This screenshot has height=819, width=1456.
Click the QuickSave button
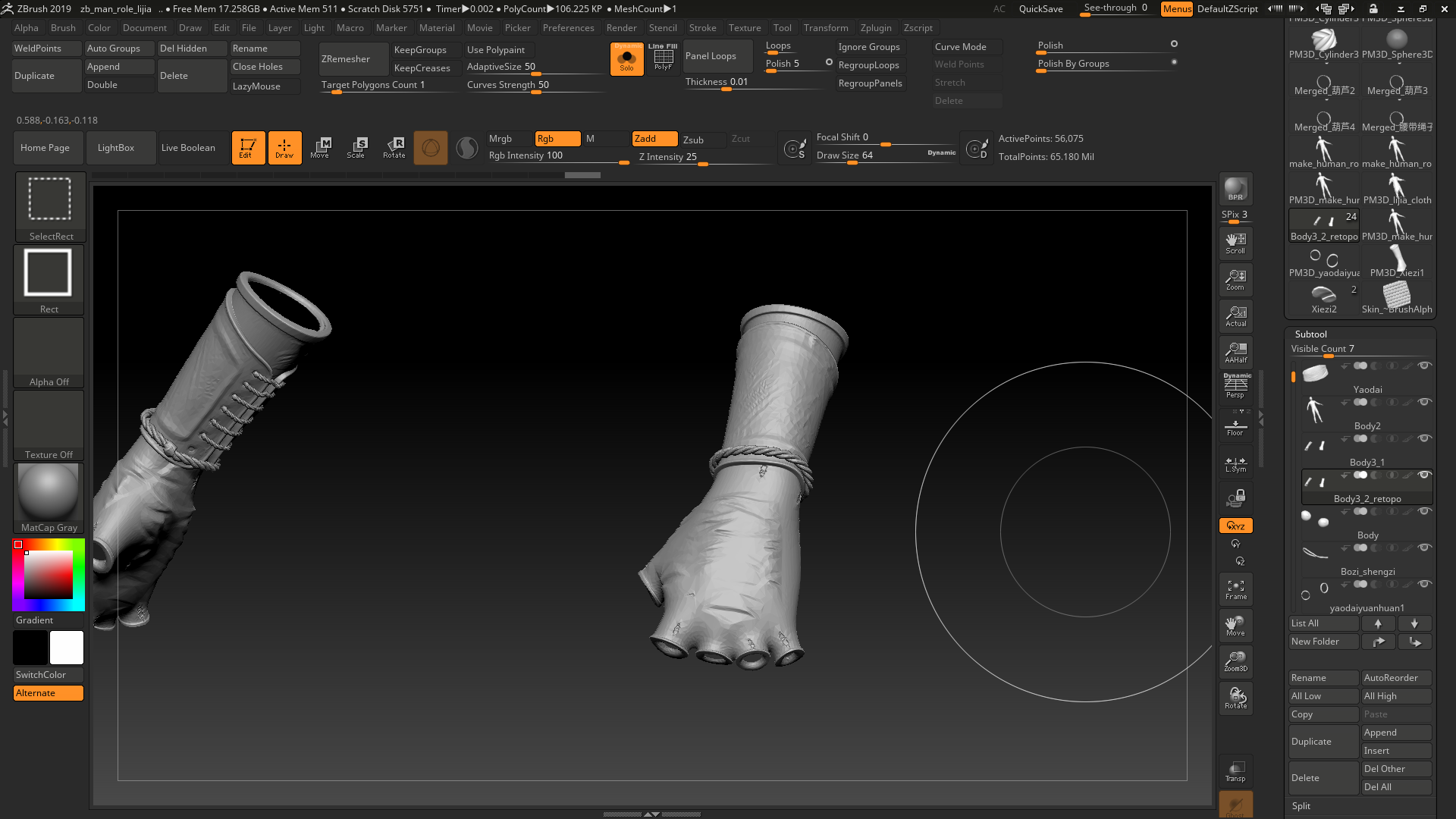tap(1040, 9)
